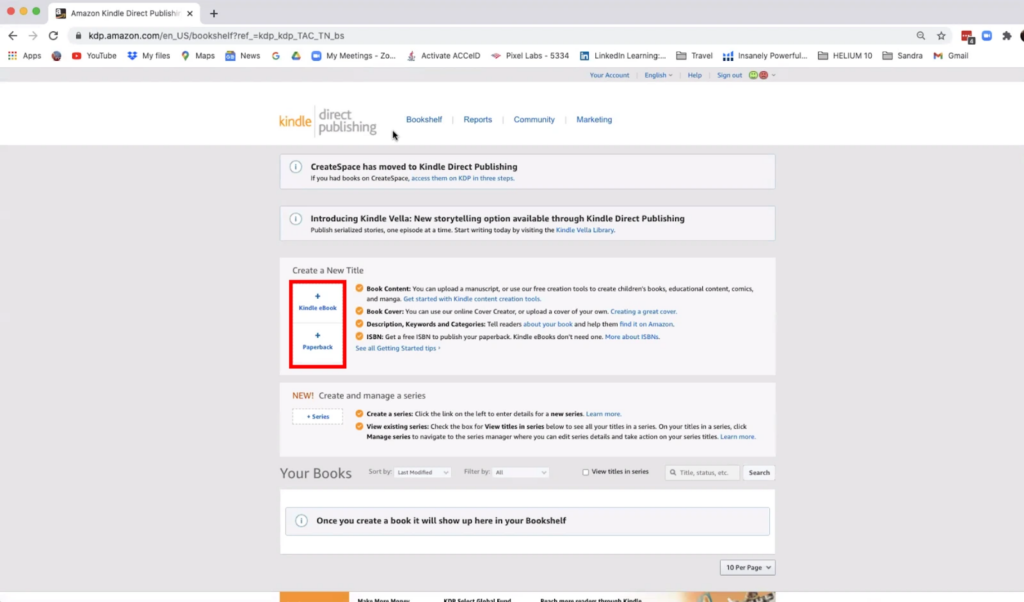Click the Search button in Your Books
The width and height of the screenshot is (1024, 602).
pos(759,473)
